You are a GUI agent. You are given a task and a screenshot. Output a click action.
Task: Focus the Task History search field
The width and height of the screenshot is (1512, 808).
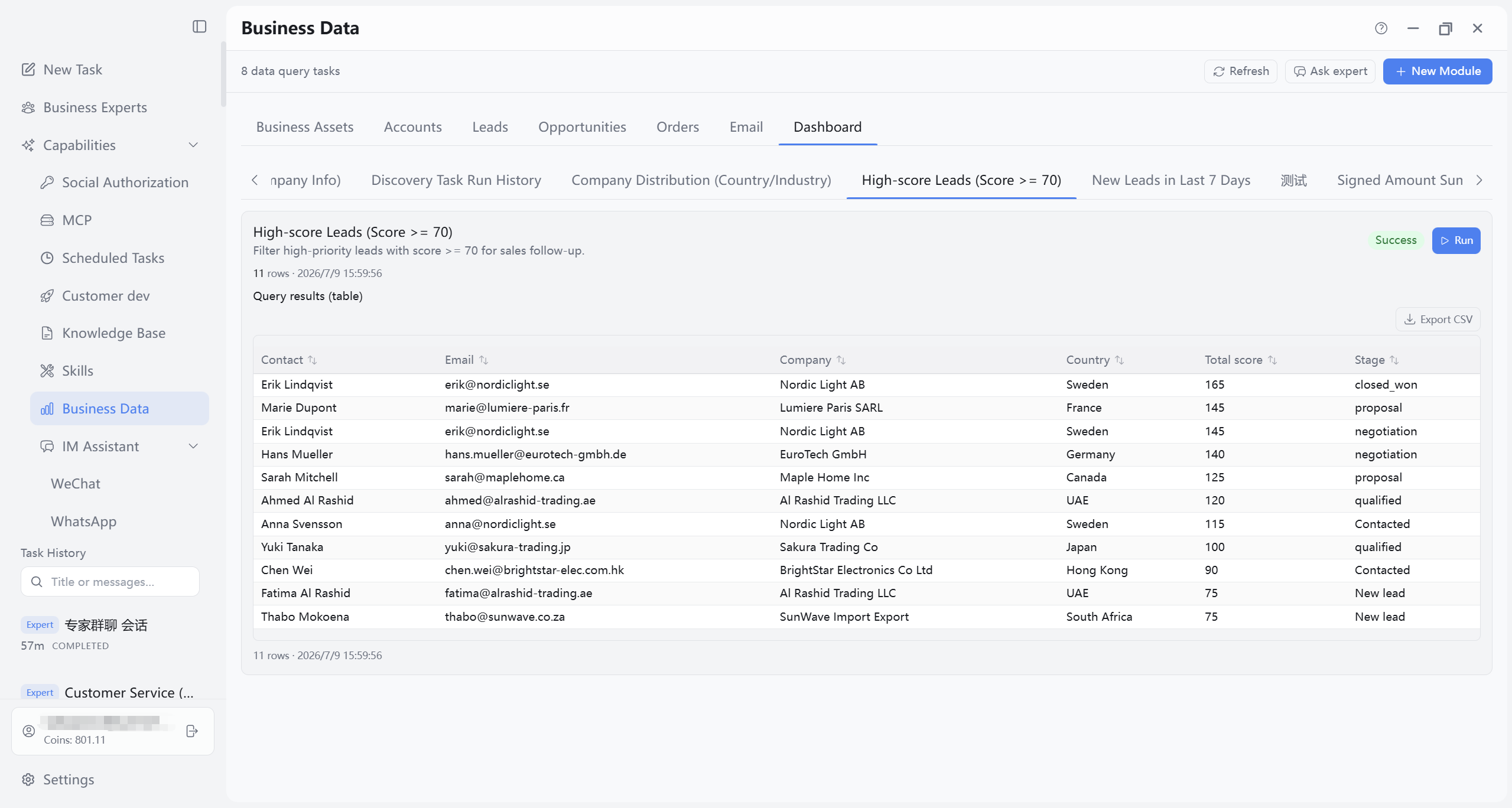[x=110, y=582]
